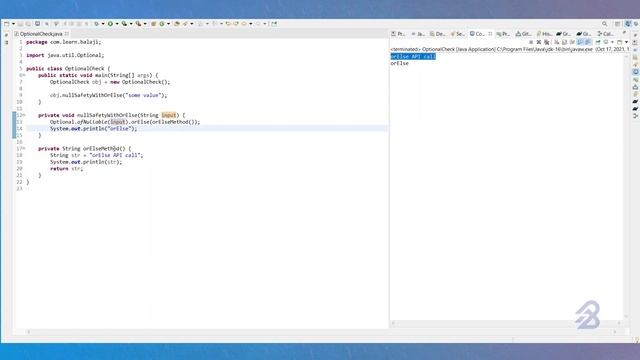Click the highlighted 'input' parameter in line 12
The image size is (640, 360).
(x=169, y=115)
